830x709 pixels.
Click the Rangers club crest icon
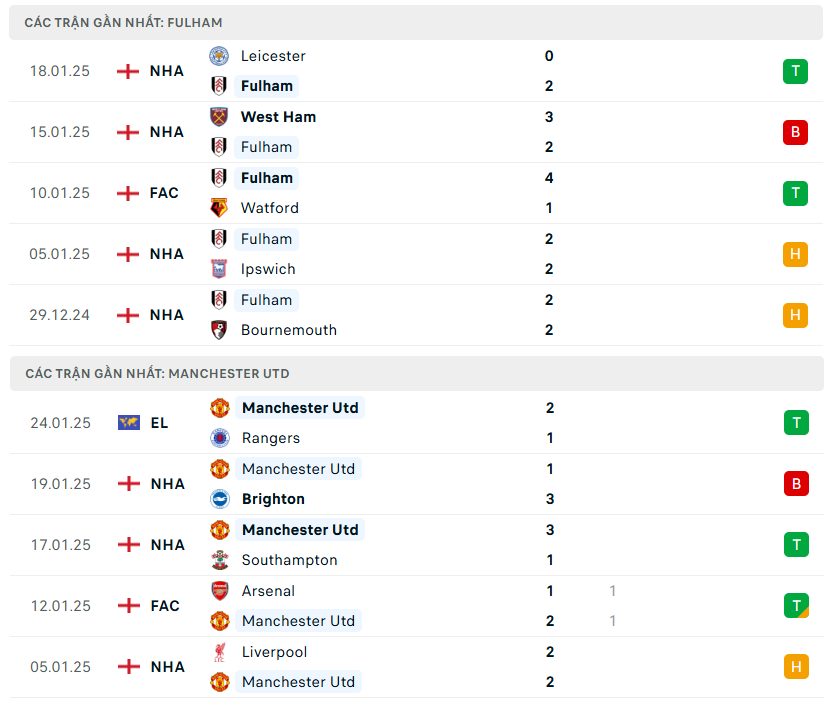point(219,438)
